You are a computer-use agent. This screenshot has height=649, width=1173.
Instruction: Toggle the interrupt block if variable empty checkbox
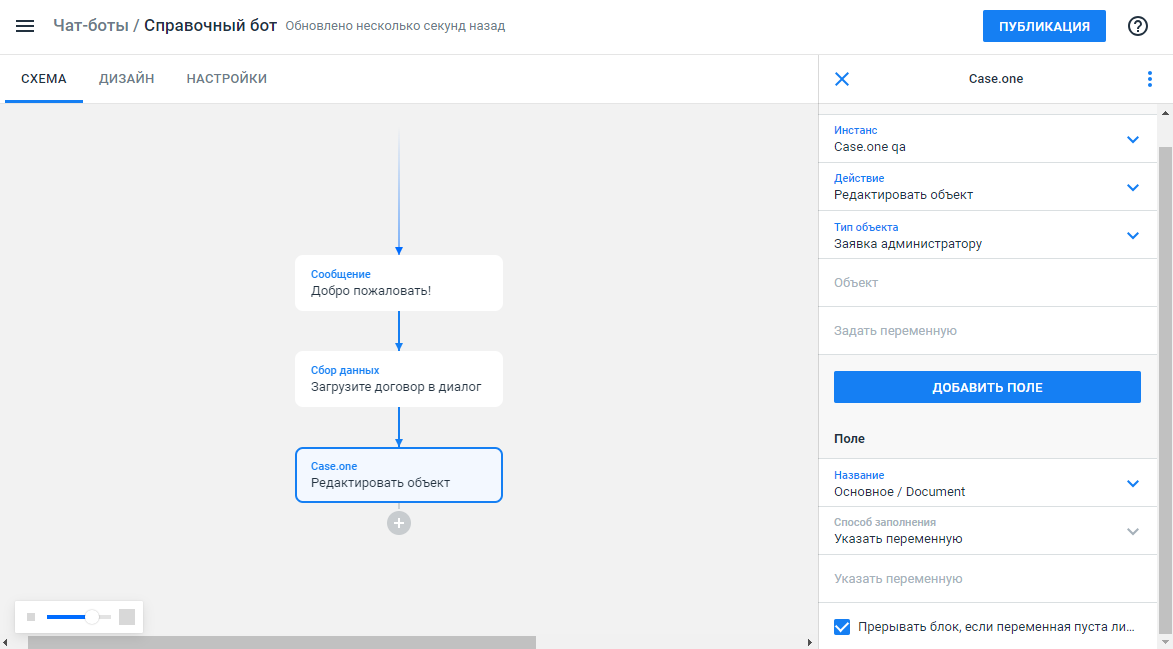coord(842,627)
